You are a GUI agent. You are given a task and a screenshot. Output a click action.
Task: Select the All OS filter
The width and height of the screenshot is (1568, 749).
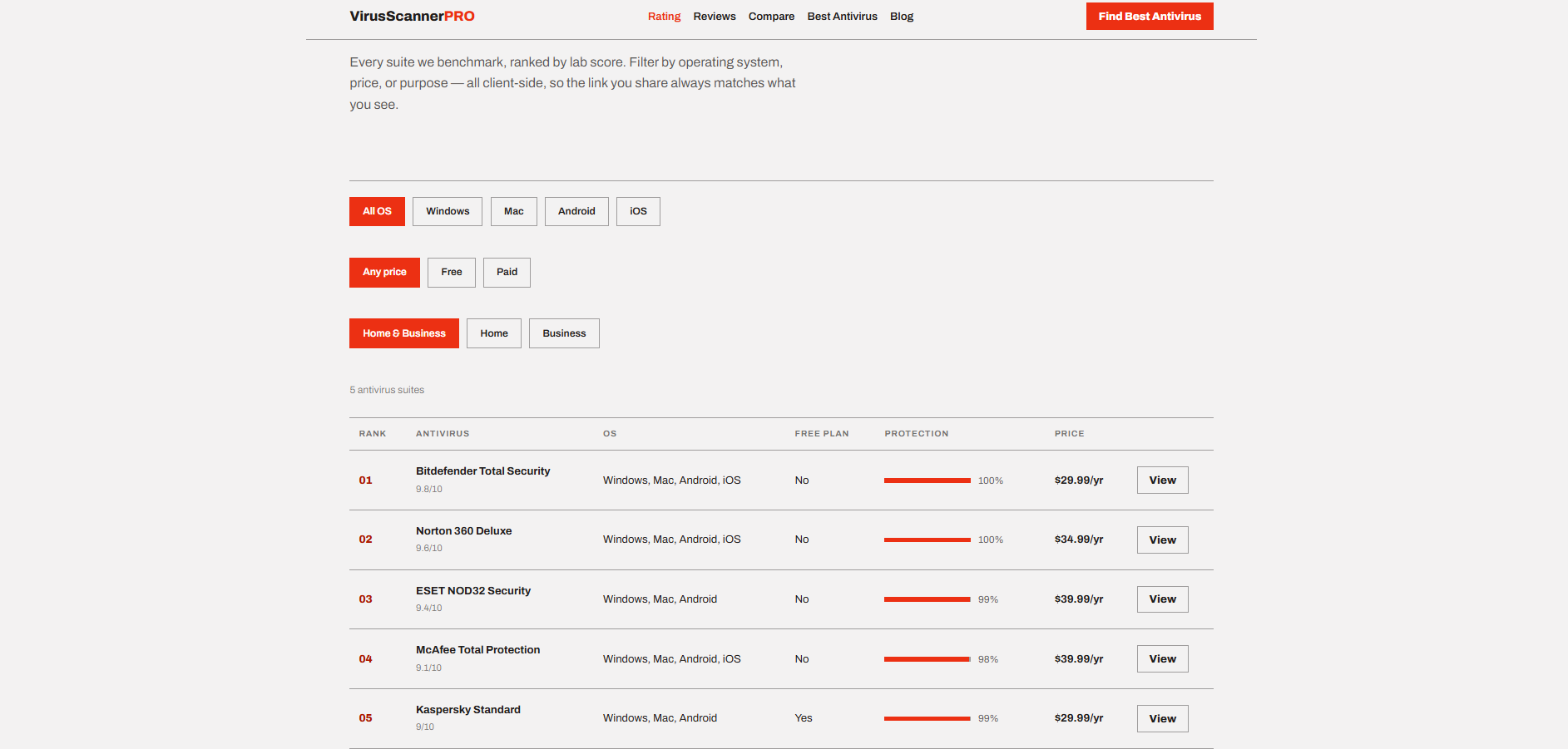[x=377, y=211]
